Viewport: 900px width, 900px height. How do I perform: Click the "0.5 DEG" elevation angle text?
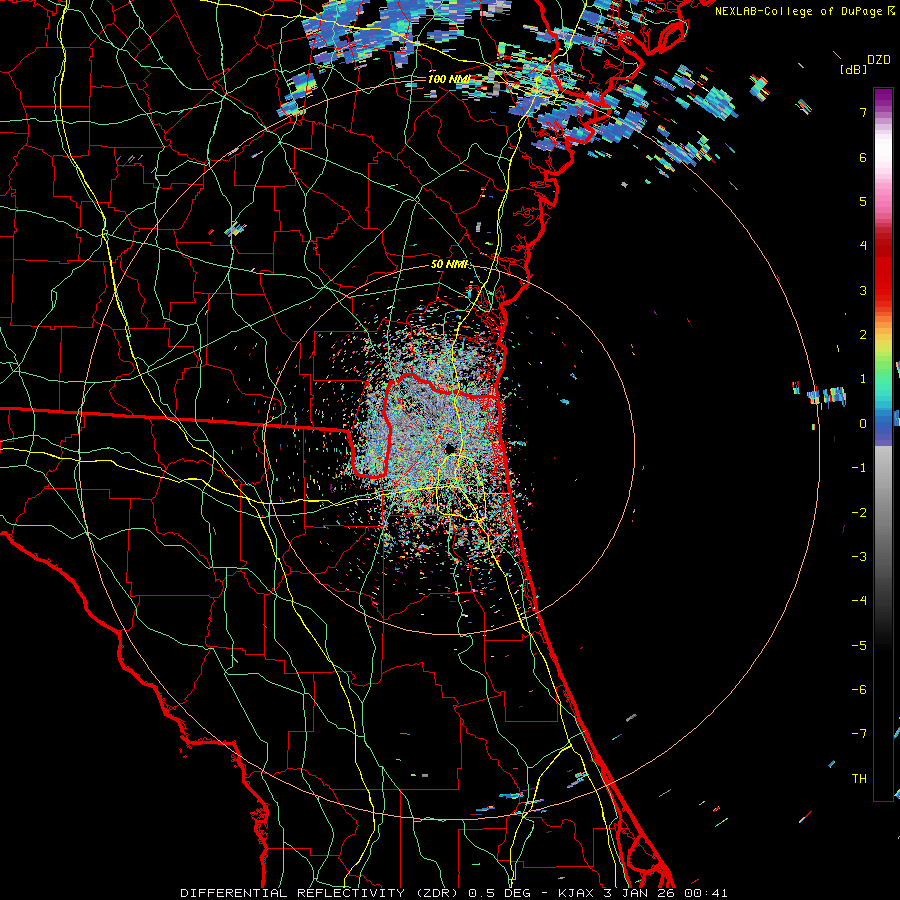point(498,893)
